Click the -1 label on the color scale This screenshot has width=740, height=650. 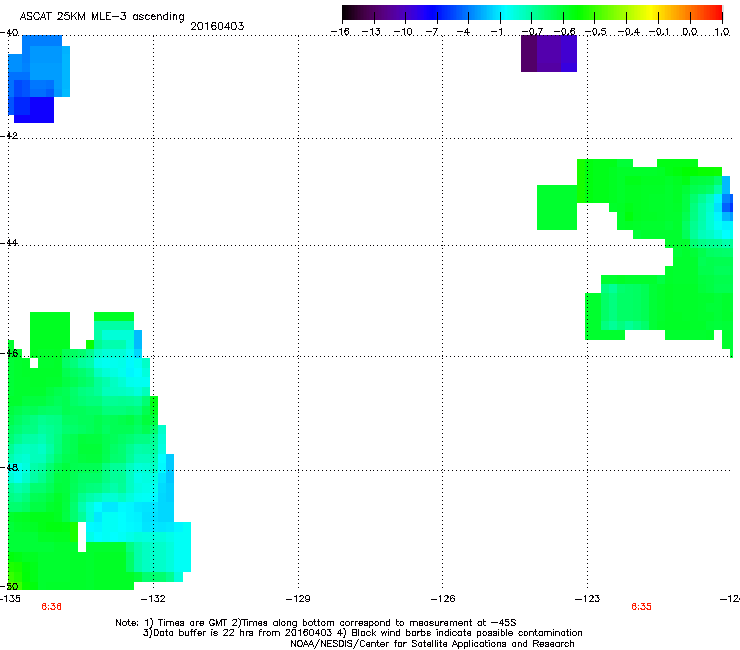pyautogui.click(x=496, y=32)
